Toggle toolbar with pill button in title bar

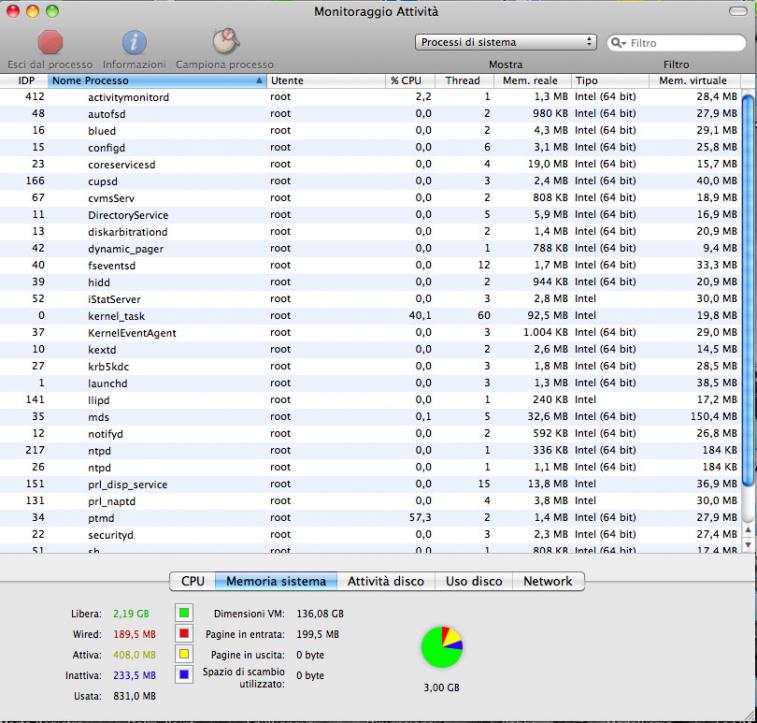[x=738, y=11]
